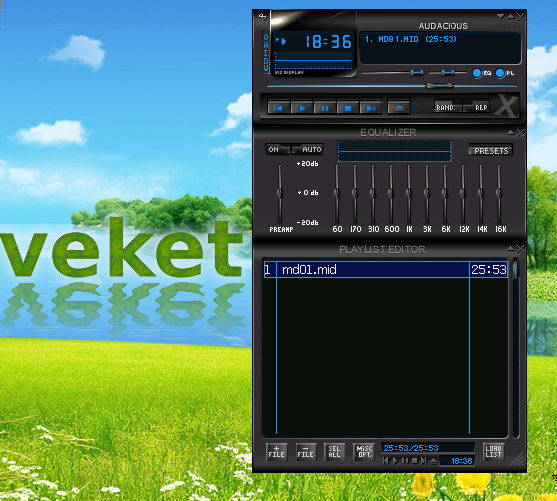Click the playlist editor resize grip corner

tap(517, 459)
